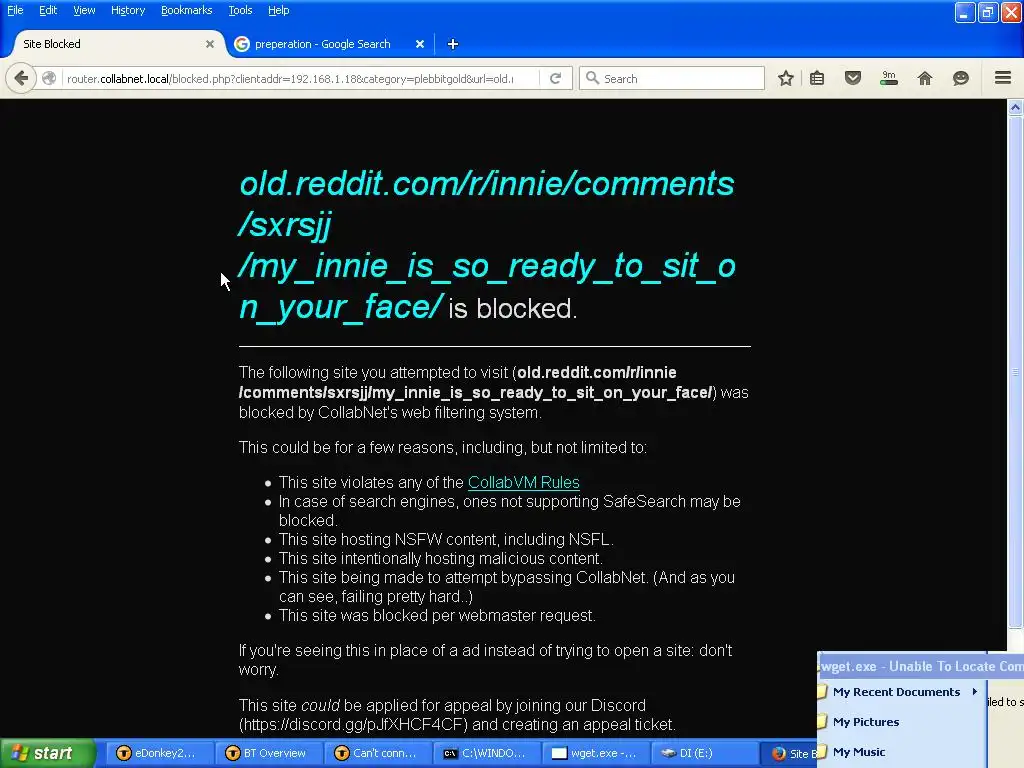Click the blocked reddit URL heading
Viewport: 1024px width, 768px height.
point(487,245)
